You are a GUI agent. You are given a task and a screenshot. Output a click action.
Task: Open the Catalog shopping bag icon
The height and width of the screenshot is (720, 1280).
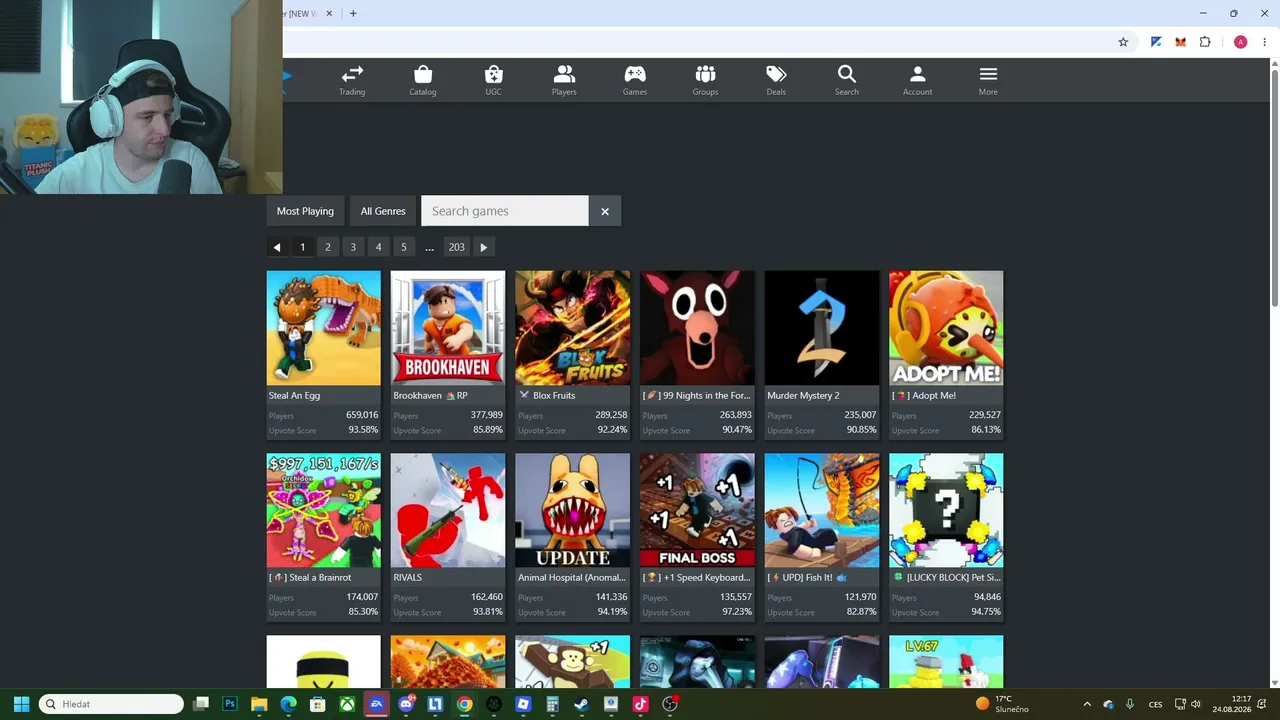pyautogui.click(x=423, y=80)
